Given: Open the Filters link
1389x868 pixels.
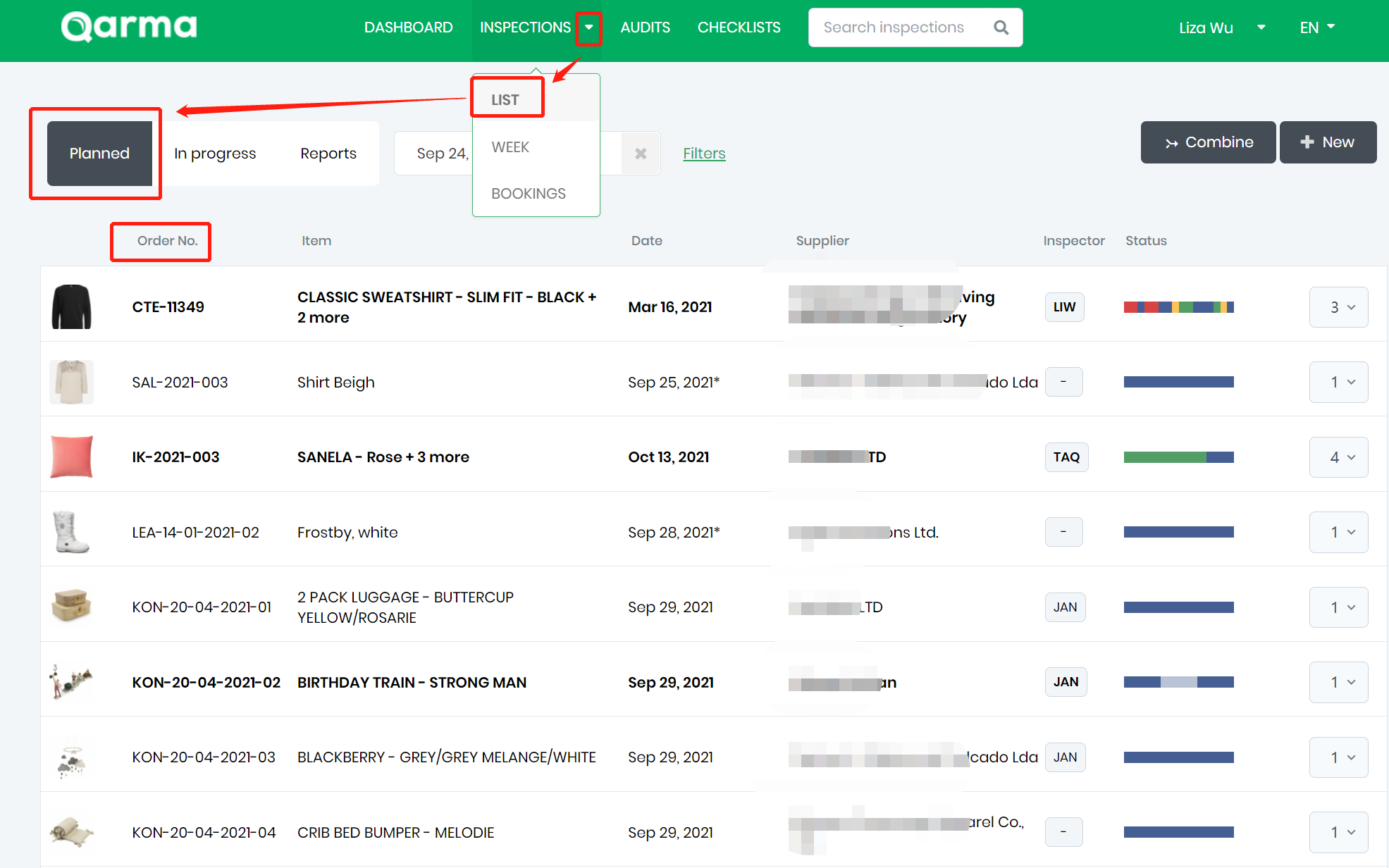Looking at the screenshot, I should [x=703, y=154].
